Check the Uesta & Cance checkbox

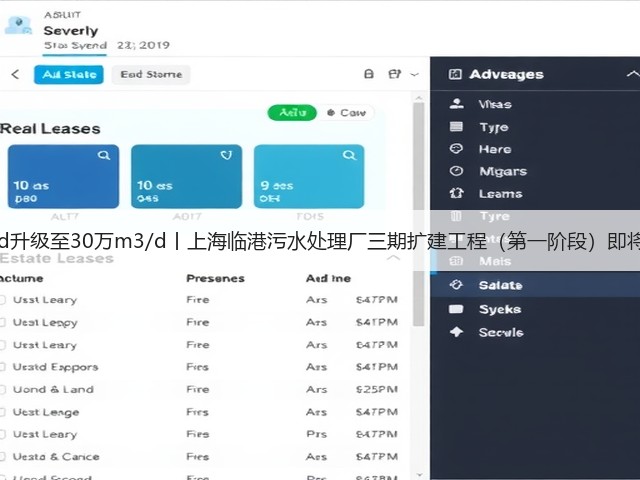coord(2,457)
